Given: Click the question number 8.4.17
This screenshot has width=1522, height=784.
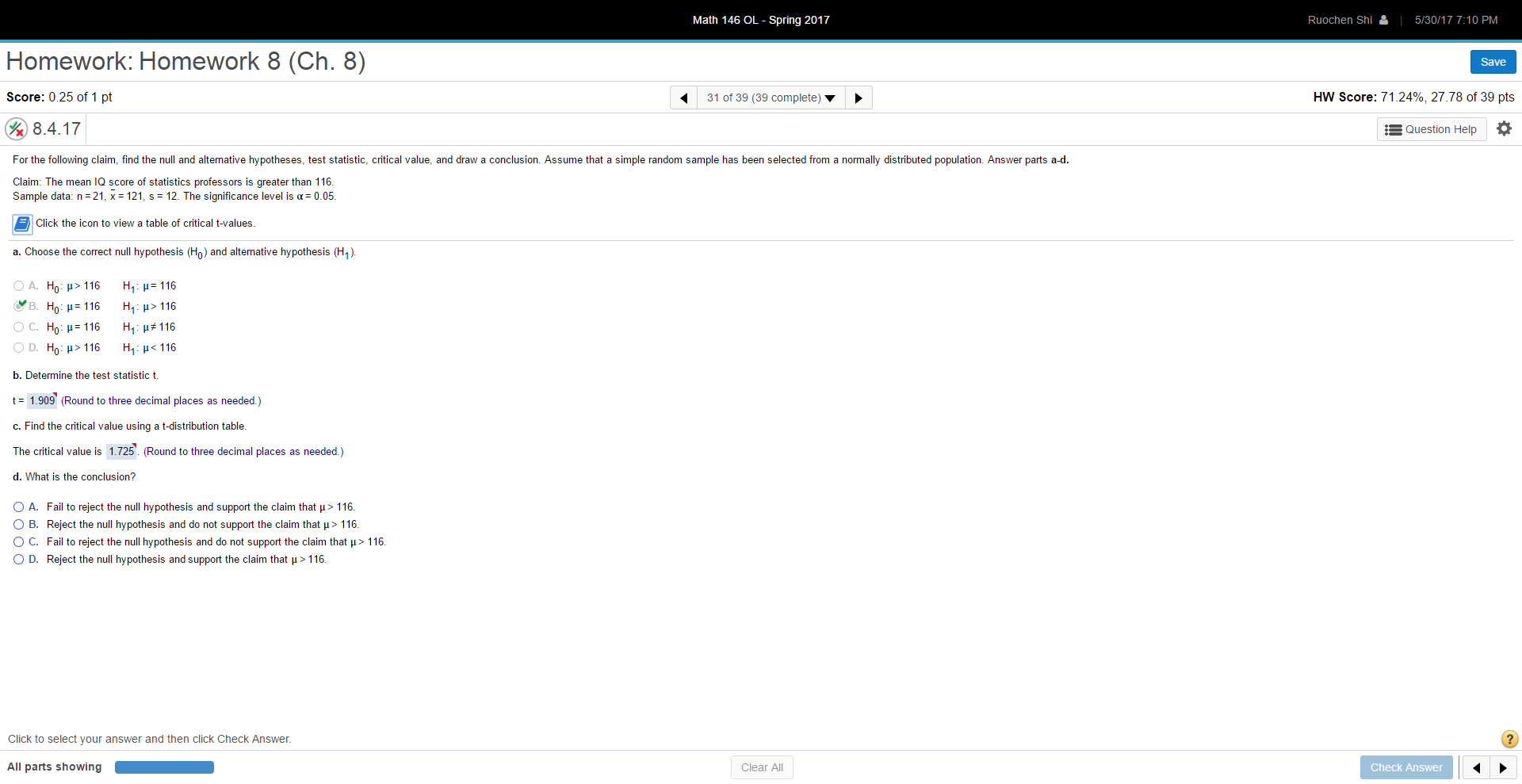Looking at the screenshot, I should (x=57, y=129).
